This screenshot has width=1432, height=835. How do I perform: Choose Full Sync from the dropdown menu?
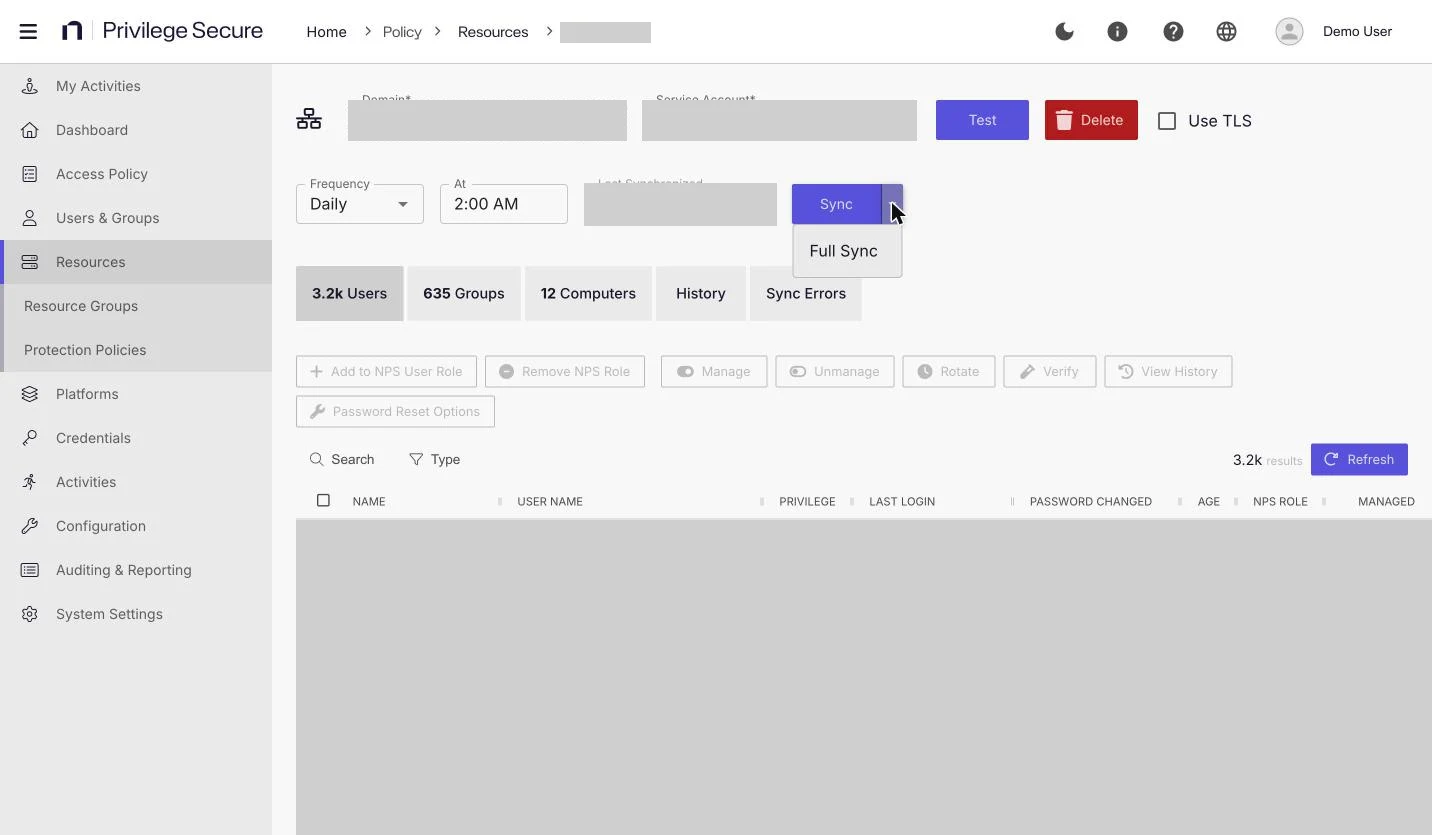click(x=847, y=251)
